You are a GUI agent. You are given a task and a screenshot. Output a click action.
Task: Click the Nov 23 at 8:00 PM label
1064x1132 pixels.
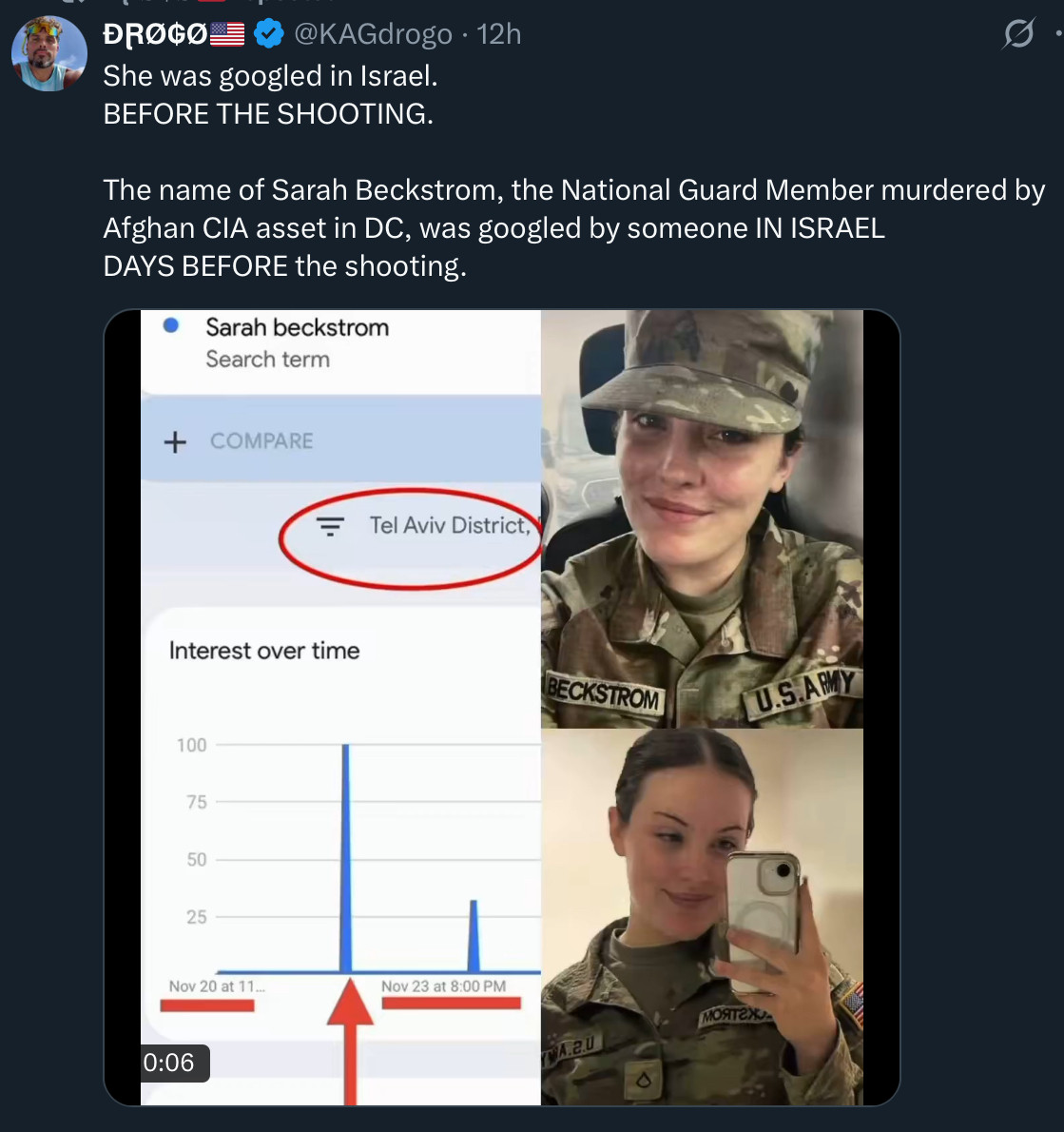(443, 986)
